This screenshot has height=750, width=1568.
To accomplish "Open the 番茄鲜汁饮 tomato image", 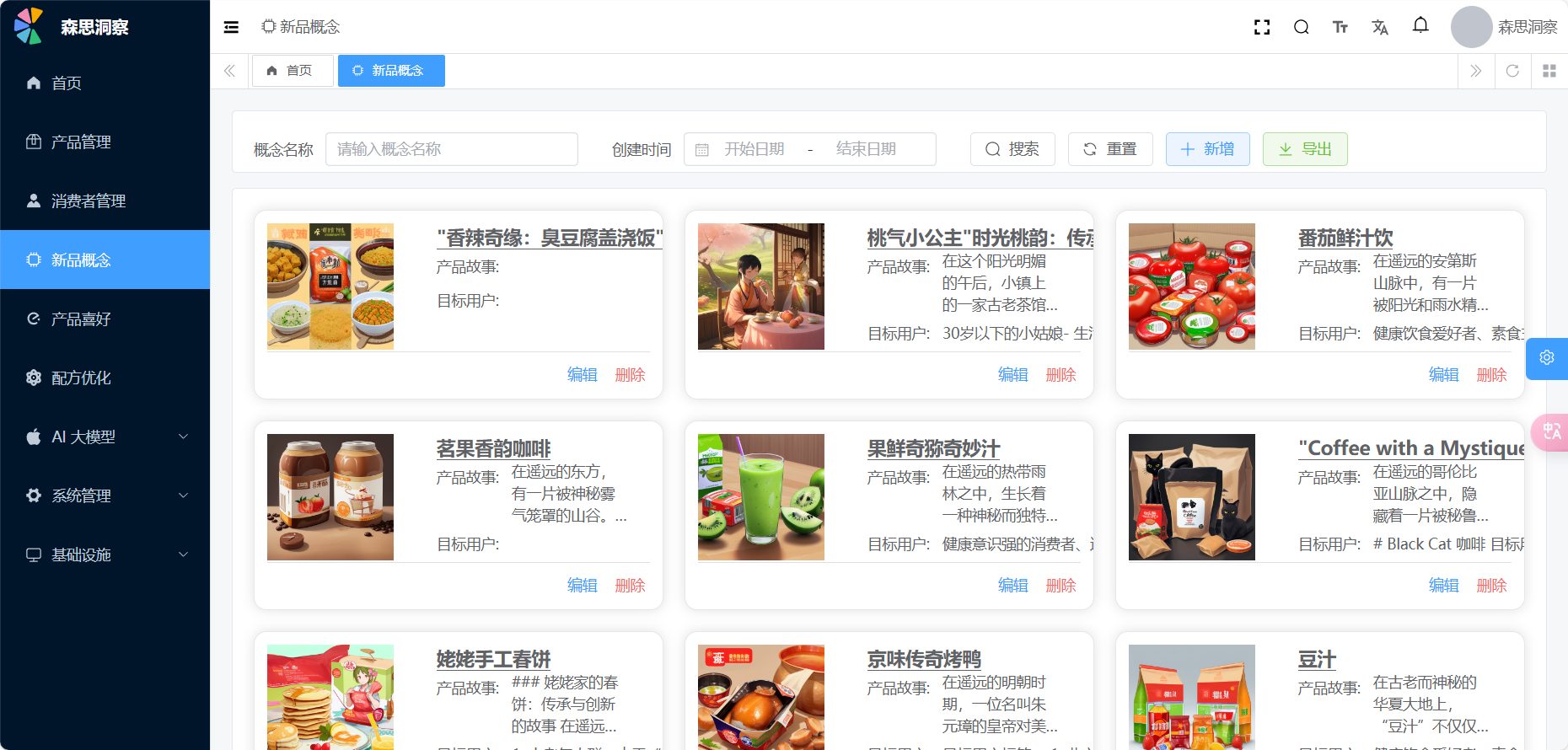I will pyautogui.click(x=1192, y=287).
